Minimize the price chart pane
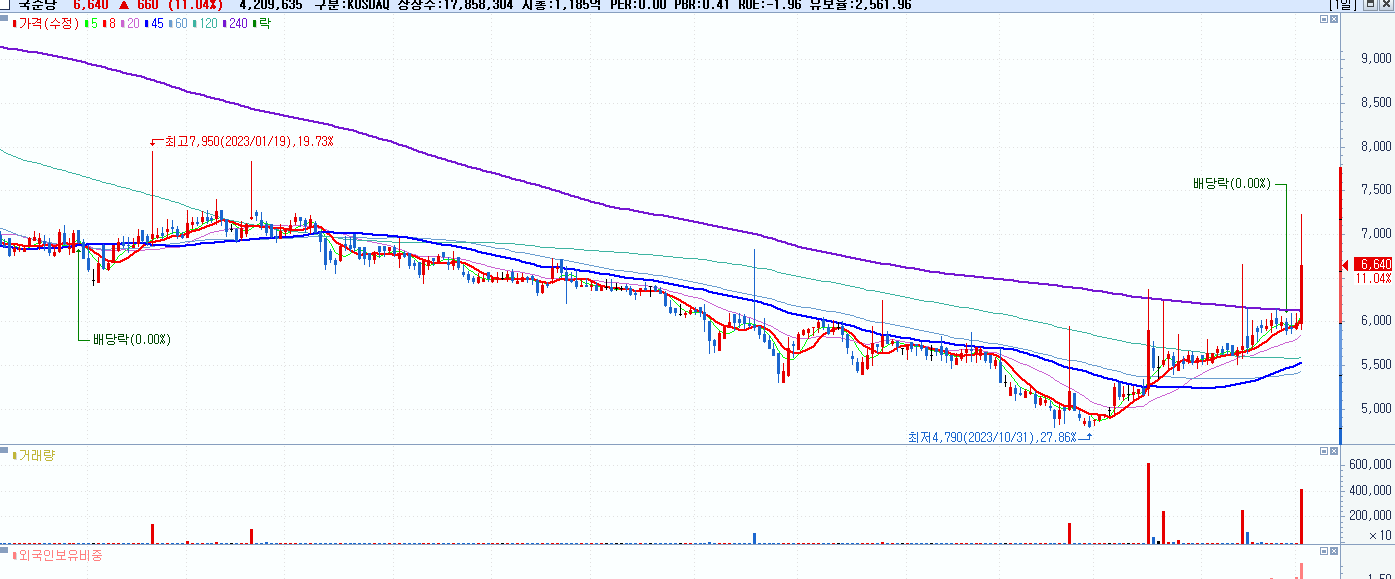This screenshot has height=579, width=1395. [1323, 21]
